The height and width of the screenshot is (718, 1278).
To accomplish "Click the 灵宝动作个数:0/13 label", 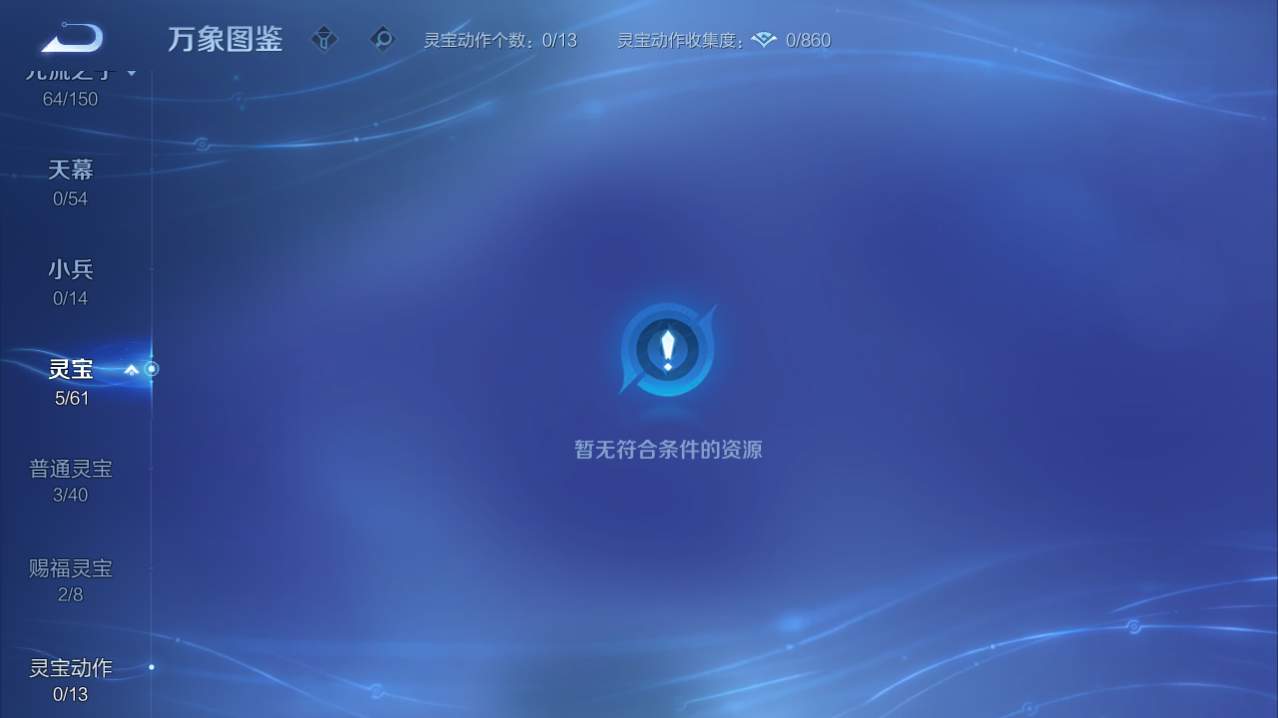I will tap(500, 40).
